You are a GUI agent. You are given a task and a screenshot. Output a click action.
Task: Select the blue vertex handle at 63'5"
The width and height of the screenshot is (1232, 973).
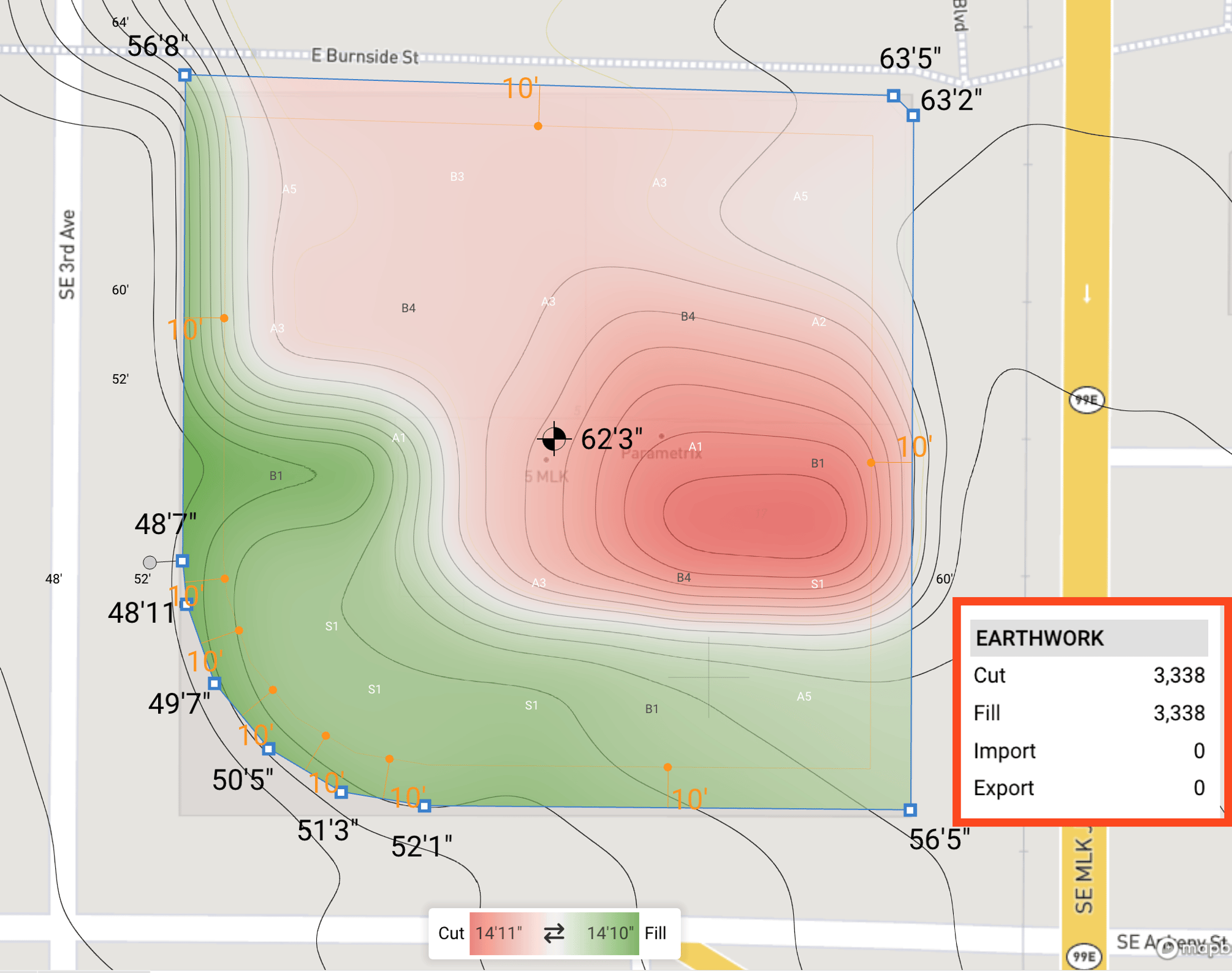pyautogui.click(x=894, y=96)
